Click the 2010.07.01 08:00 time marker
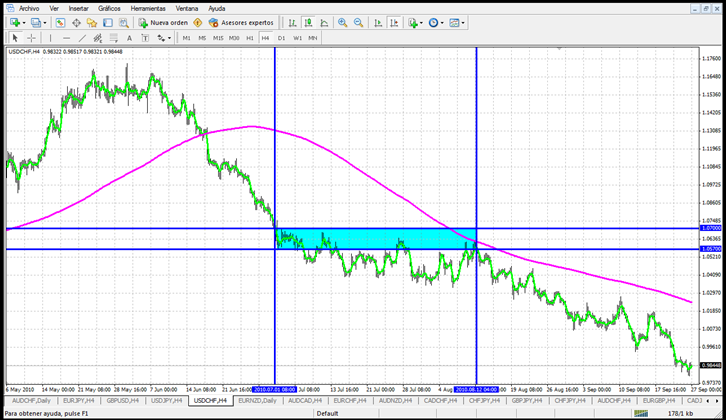The image size is (726, 420). point(274,389)
